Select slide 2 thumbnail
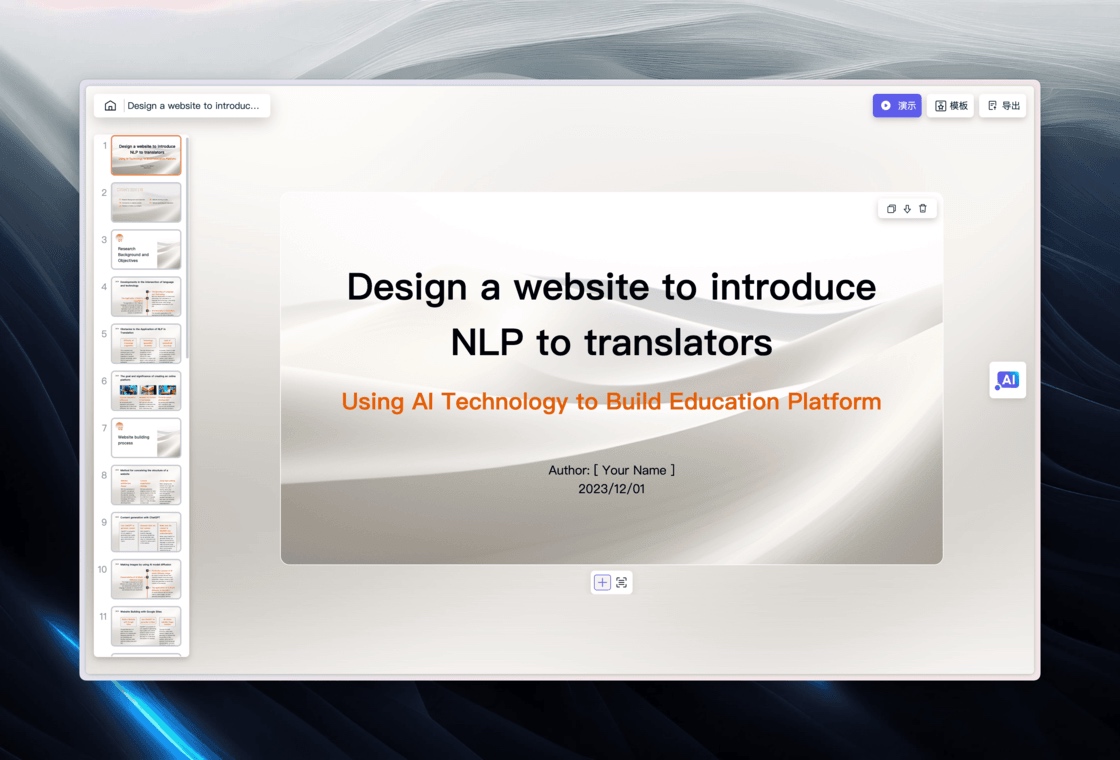The width and height of the screenshot is (1120, 760). point(146,202)
